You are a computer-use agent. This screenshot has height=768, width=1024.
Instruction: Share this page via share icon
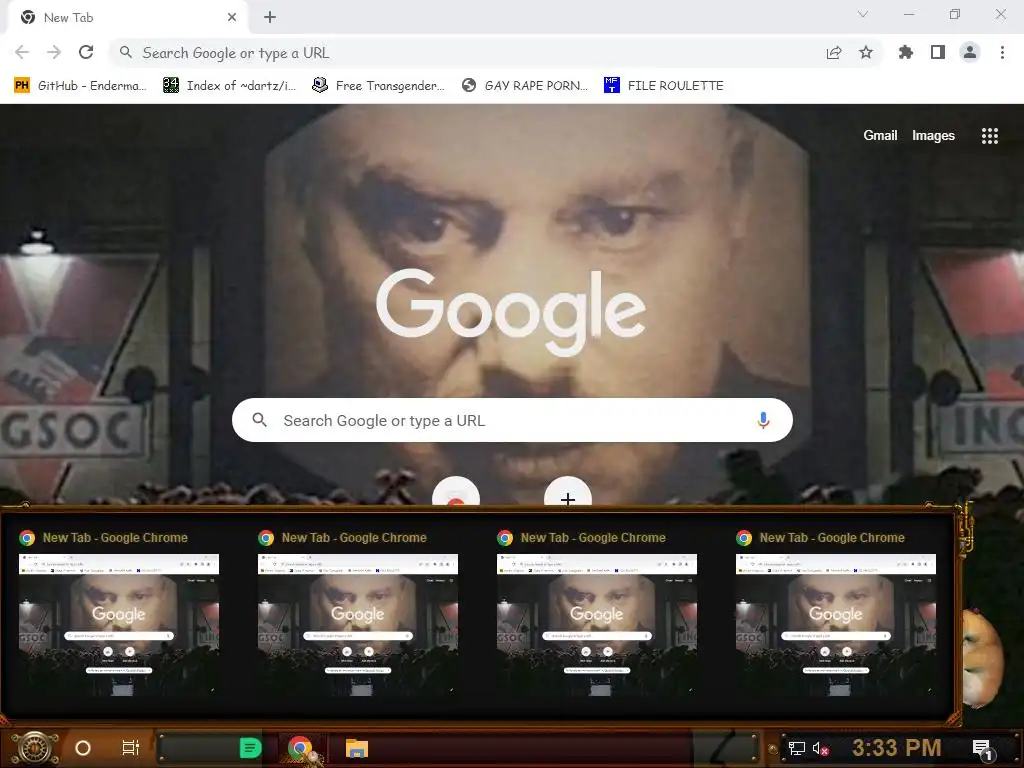pyautogui.click(x=834, y=53)
